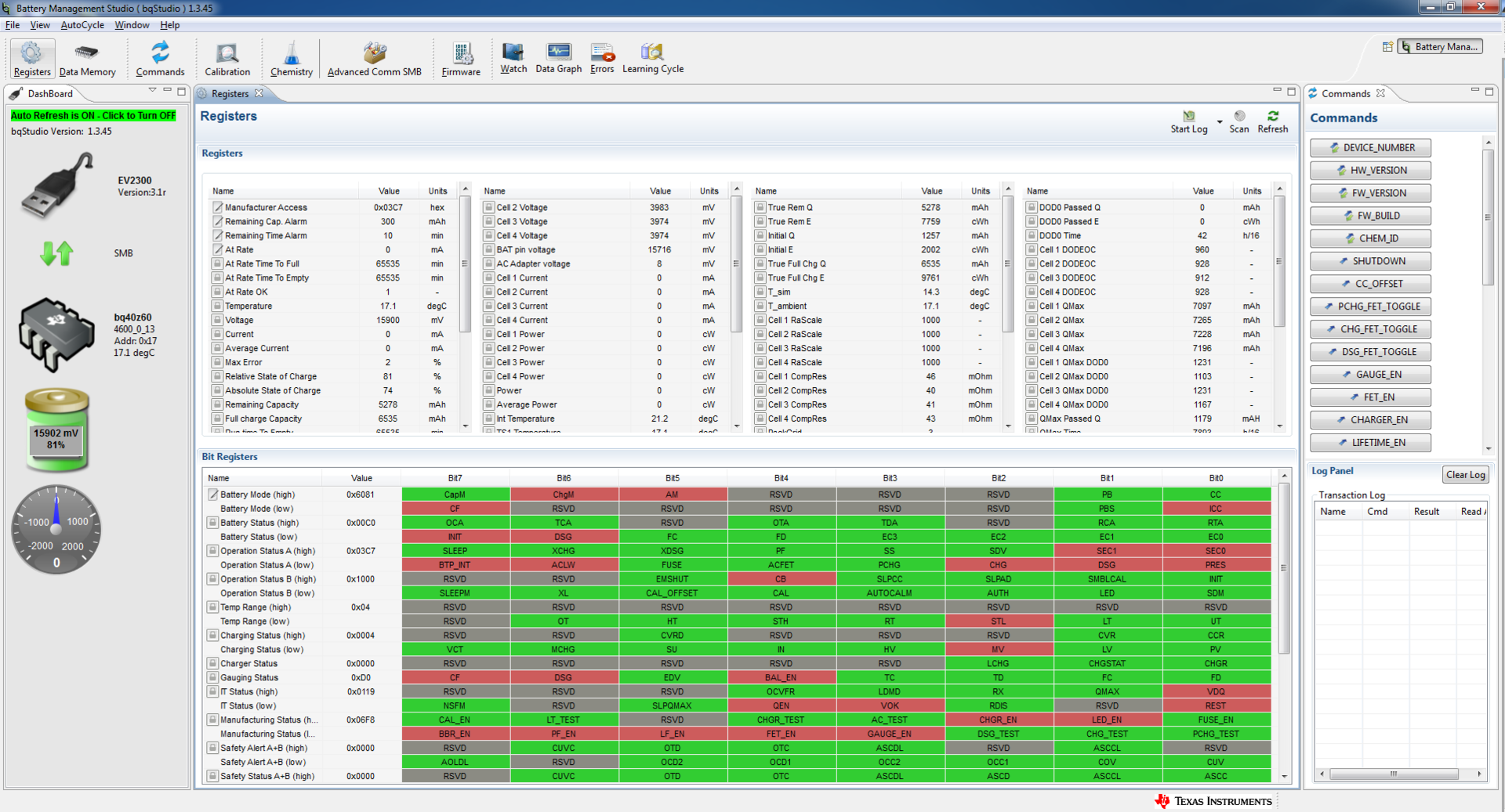Open the Help menu
Viewport: 1505px width, 812px height.
[170, 25]
